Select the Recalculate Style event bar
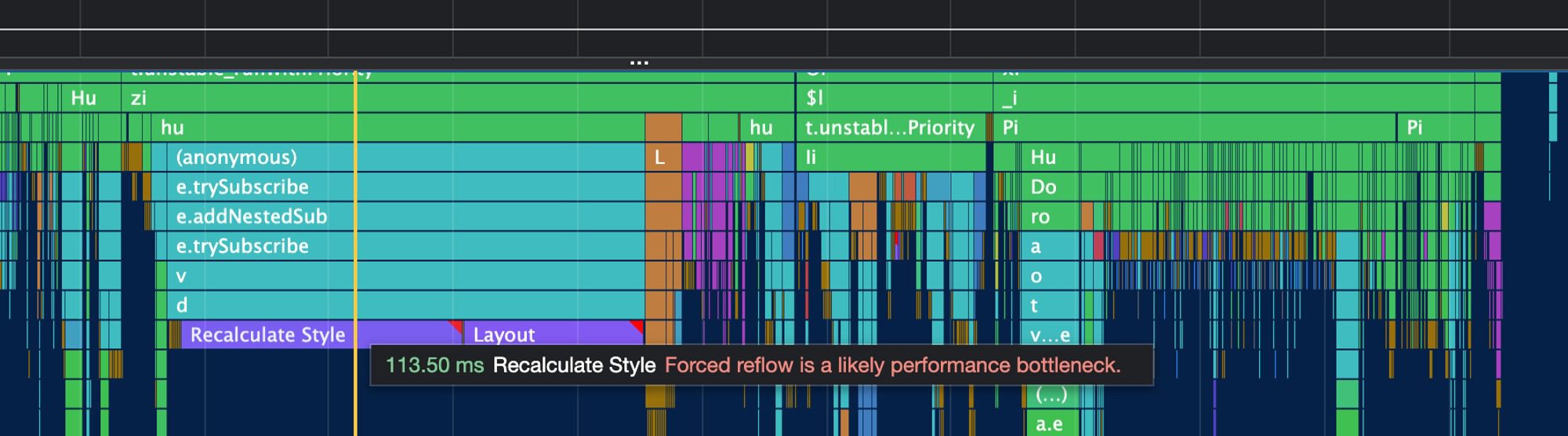This screenshot has height=436, width=1568. point(321,335)
